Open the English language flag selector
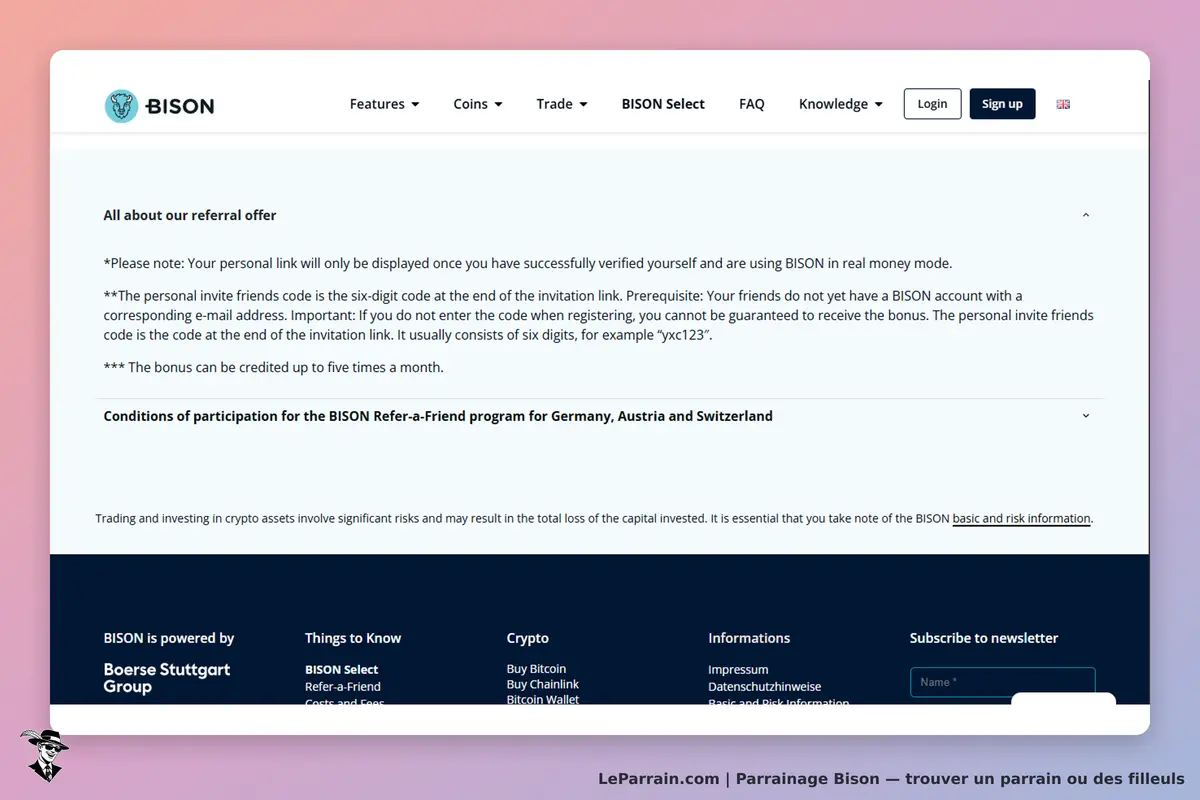The image size is (1200, 800). (1063, 104)
